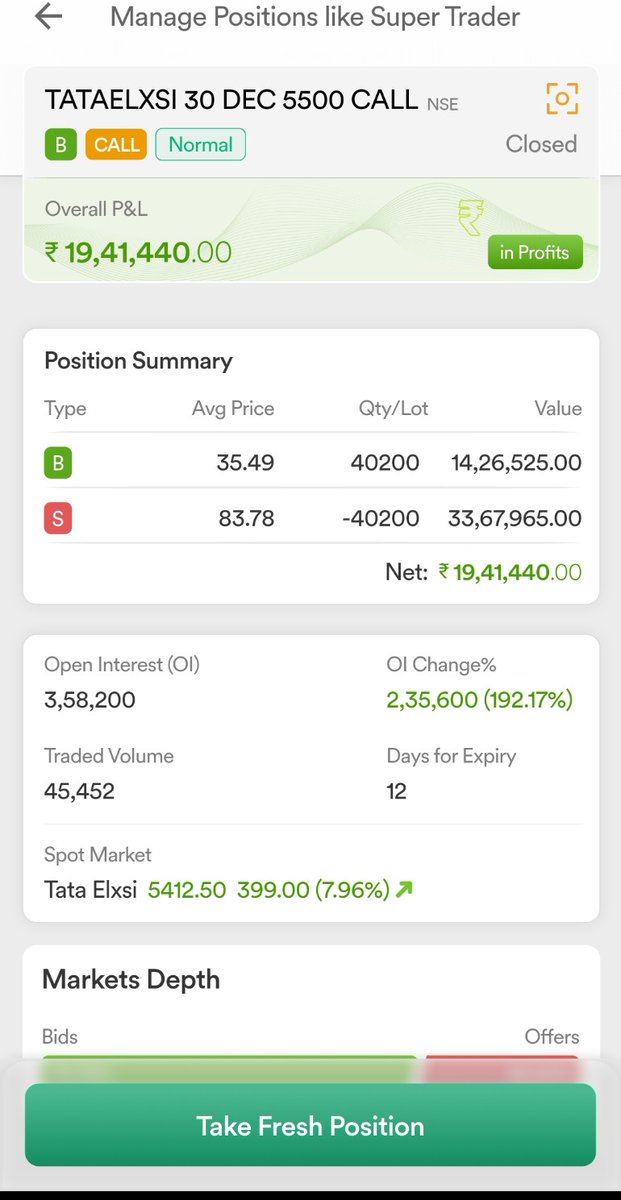The width and height of the screenshot is (621, 1200).
Task: Tap the Spot Market label
Action: click(x=98, y=855)
